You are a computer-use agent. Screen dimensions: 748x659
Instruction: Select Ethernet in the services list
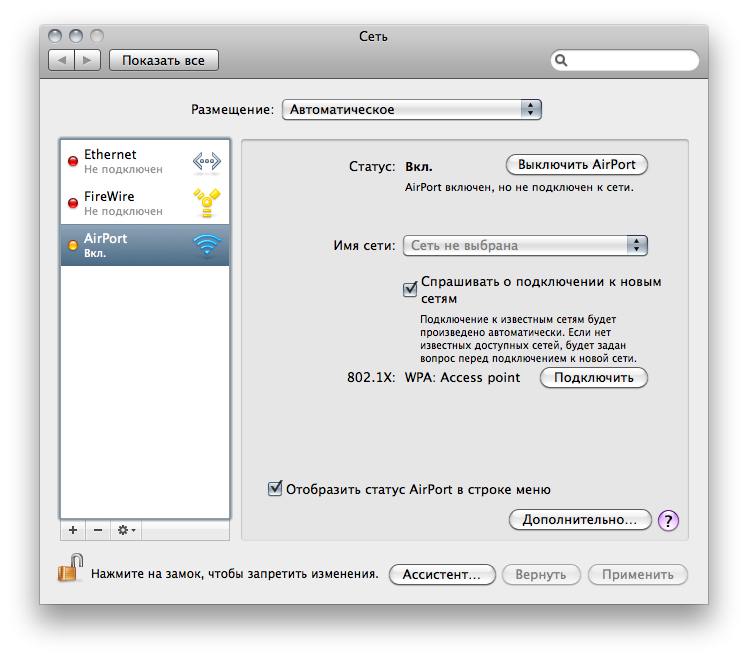[145, 161]
